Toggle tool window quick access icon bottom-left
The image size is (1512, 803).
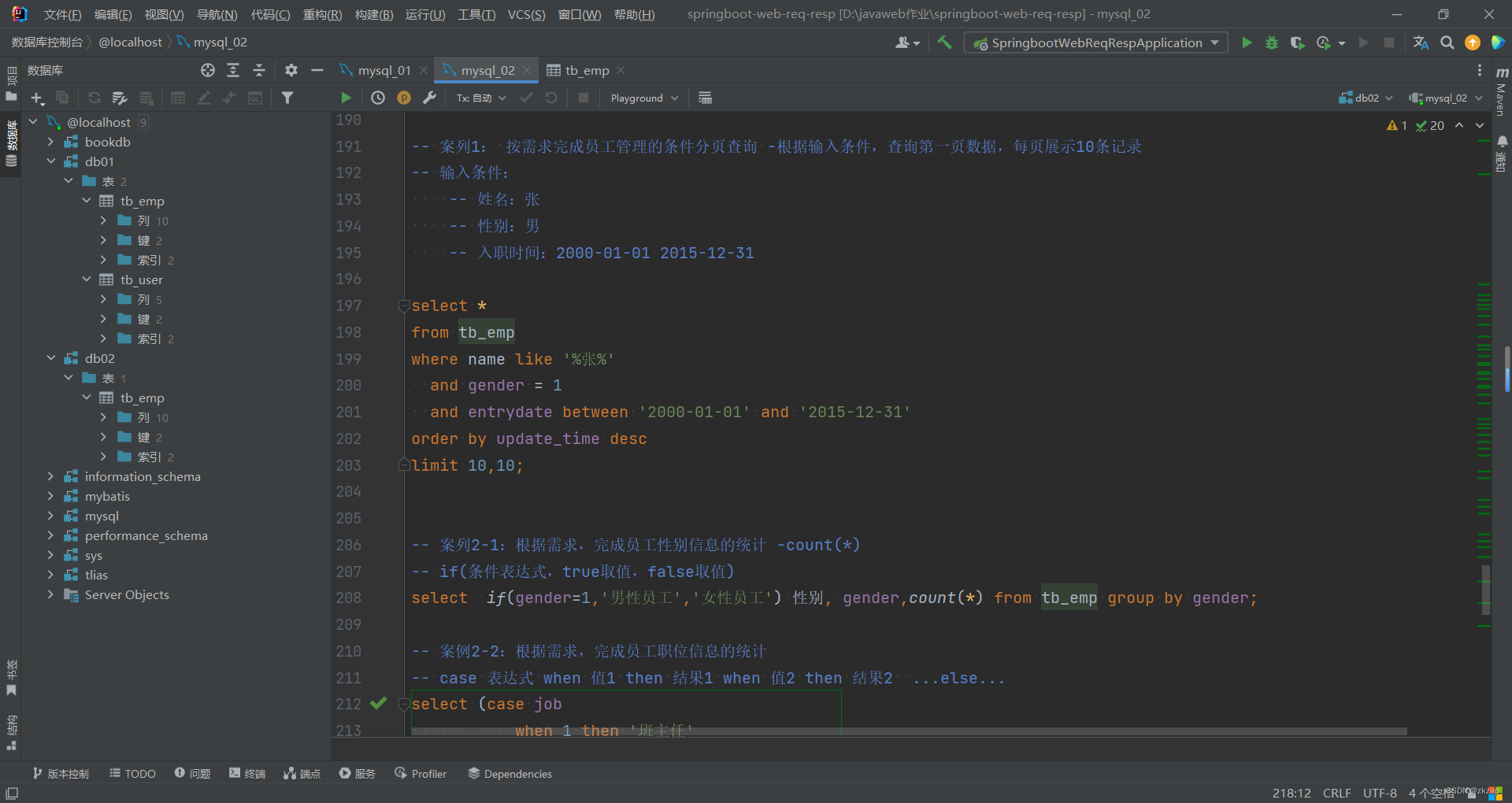pyautogui.click(x=12, y=793)
